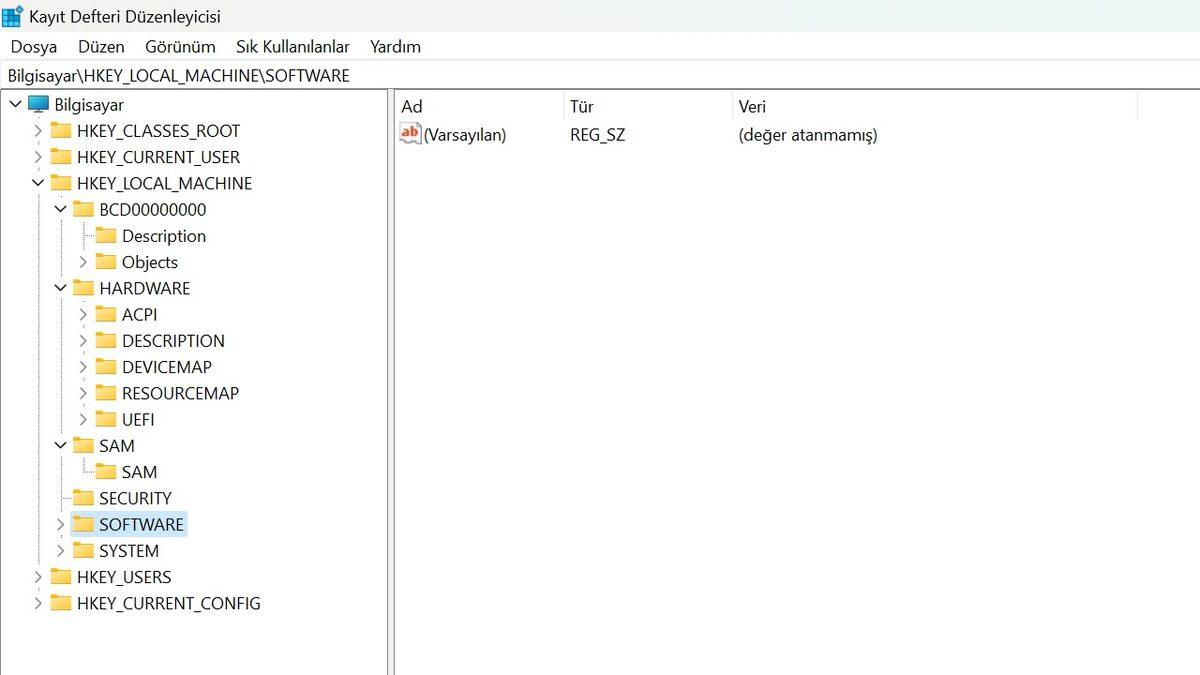Open the Sık Kullanılanlar menu
Image resolution: width=1200 pixels, height=675 pixels.
pos(292,46)
